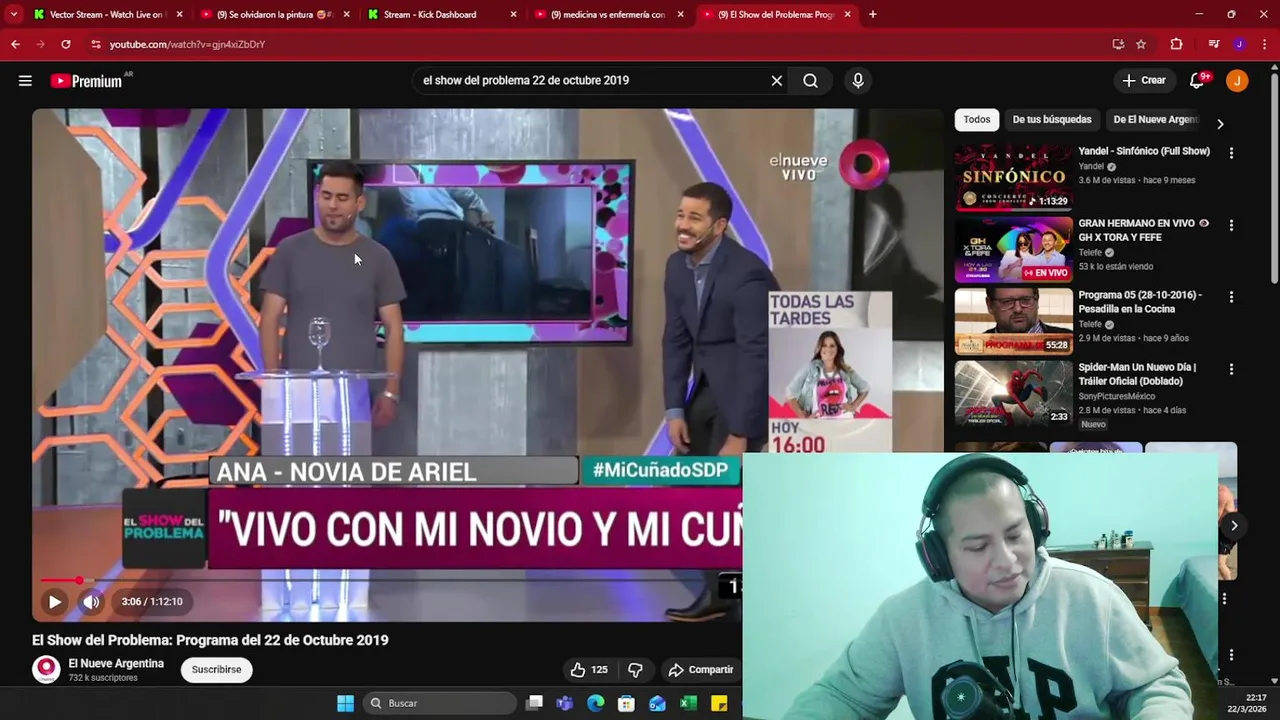The height and width of the screenshot is (720, 1280).
Task: Open media controls music icon in Chrome
Action: point(1214,44)
